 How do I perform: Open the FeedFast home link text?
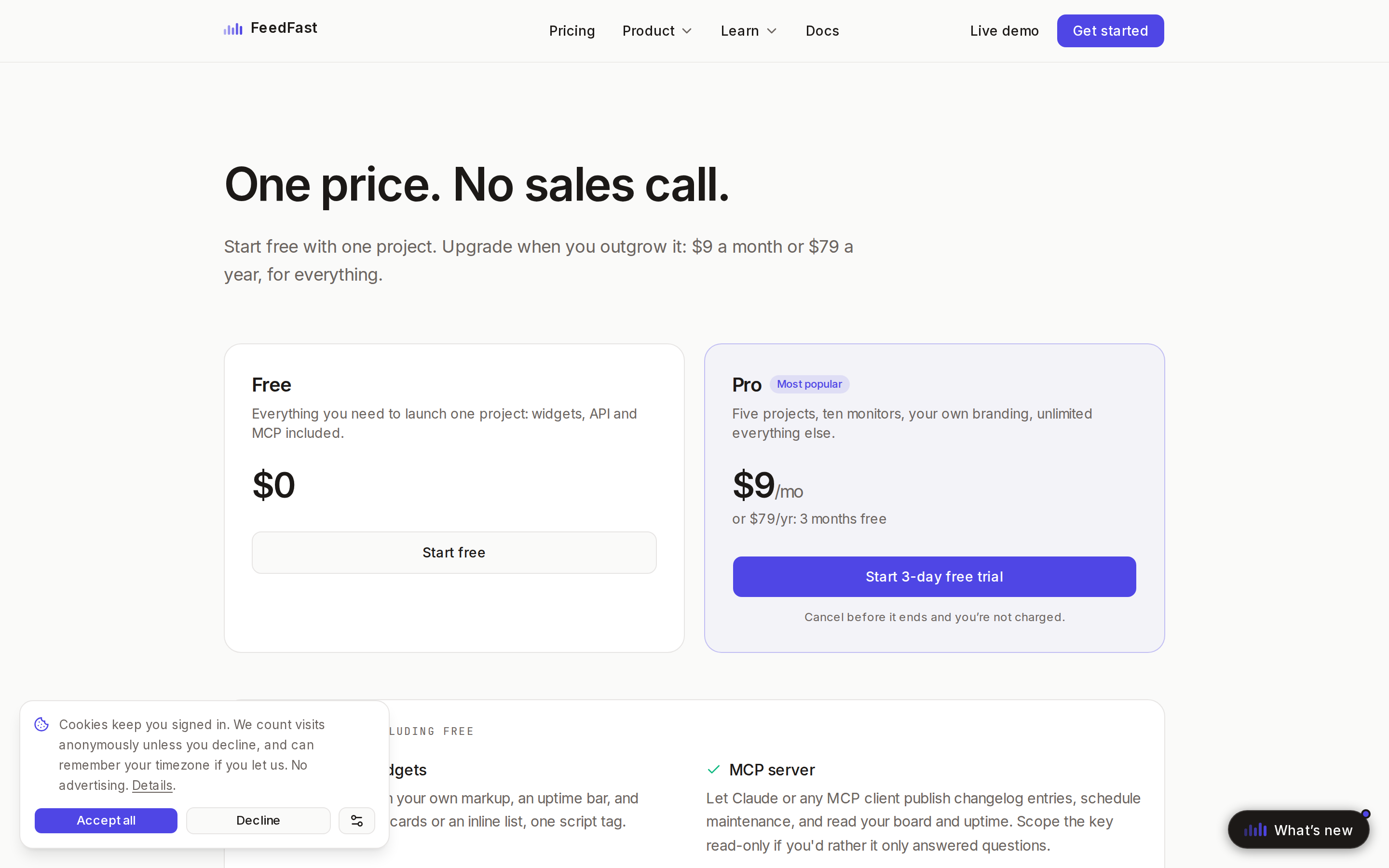pyautogui.click(x=284, y=27)
